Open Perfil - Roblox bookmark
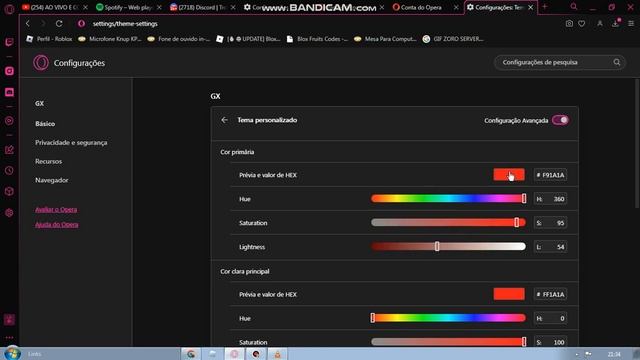Viewport: 640px width, 360px height. (x=49, y=39)
